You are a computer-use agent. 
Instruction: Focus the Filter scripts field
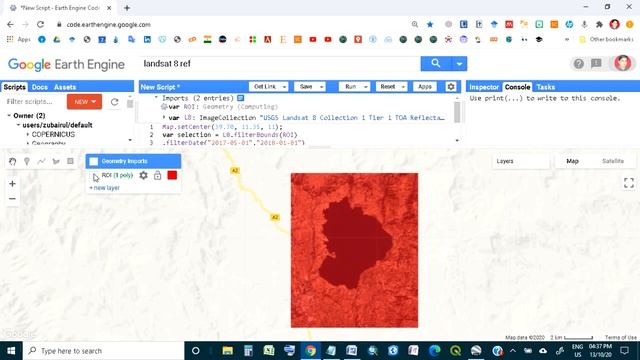(x=34, y=102)
